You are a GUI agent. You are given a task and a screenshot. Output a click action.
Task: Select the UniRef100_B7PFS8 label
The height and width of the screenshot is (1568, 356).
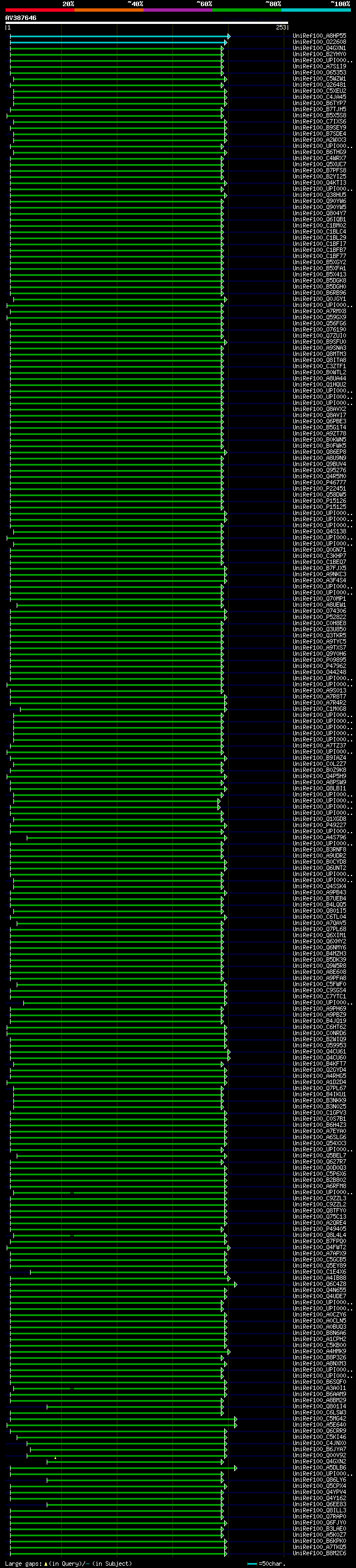tap(319, 170)
